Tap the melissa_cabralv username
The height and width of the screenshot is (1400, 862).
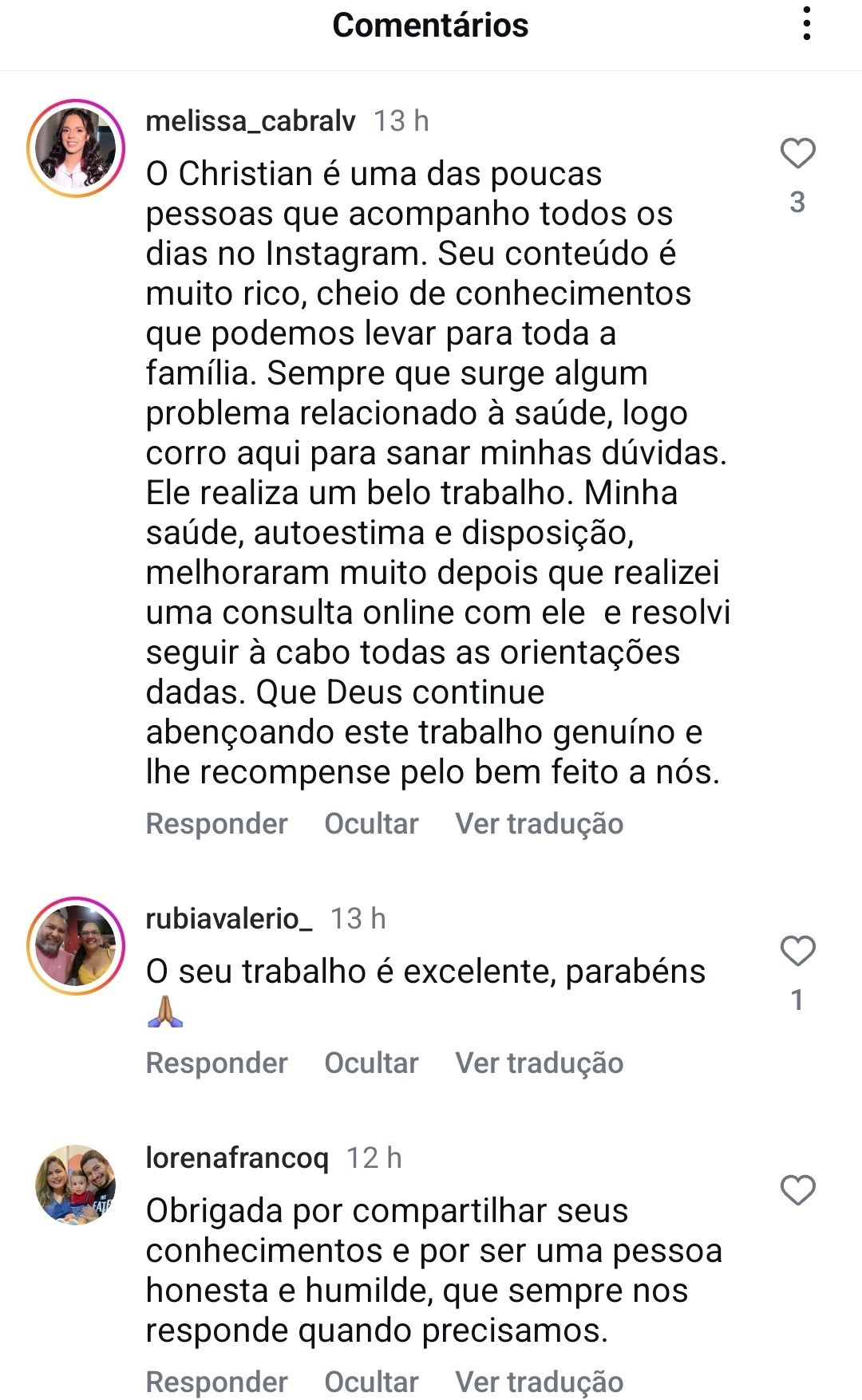(x=251, y=121)
